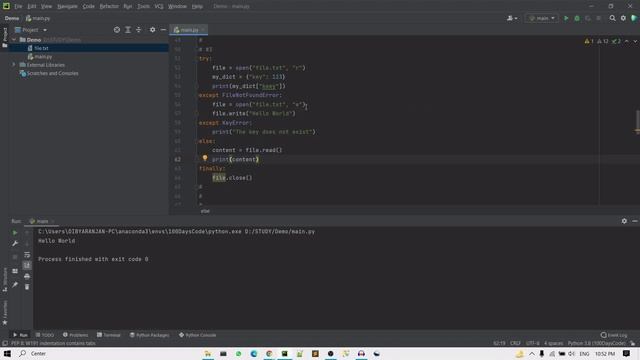Rerun main using Run panel play icon
Image resolution: width=640 pixels, height=360 pixels.
(15, 233)
